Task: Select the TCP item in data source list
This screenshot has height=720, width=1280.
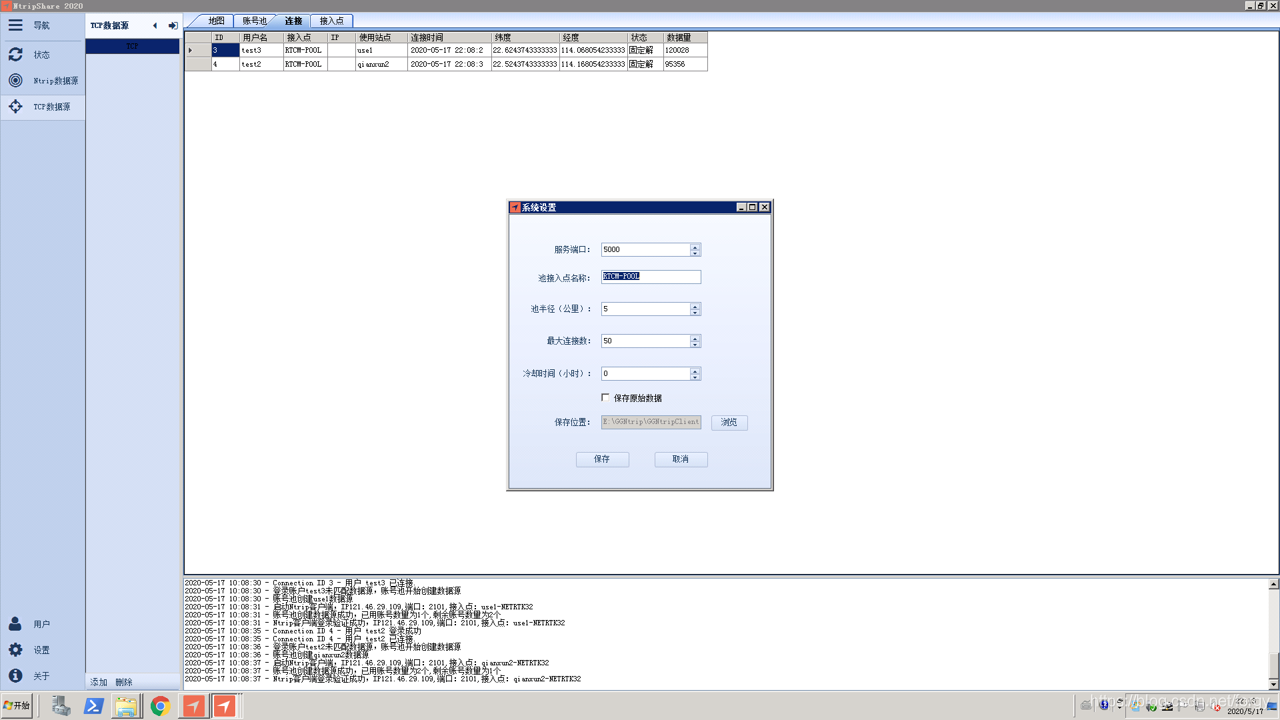Action: (132, 47)
